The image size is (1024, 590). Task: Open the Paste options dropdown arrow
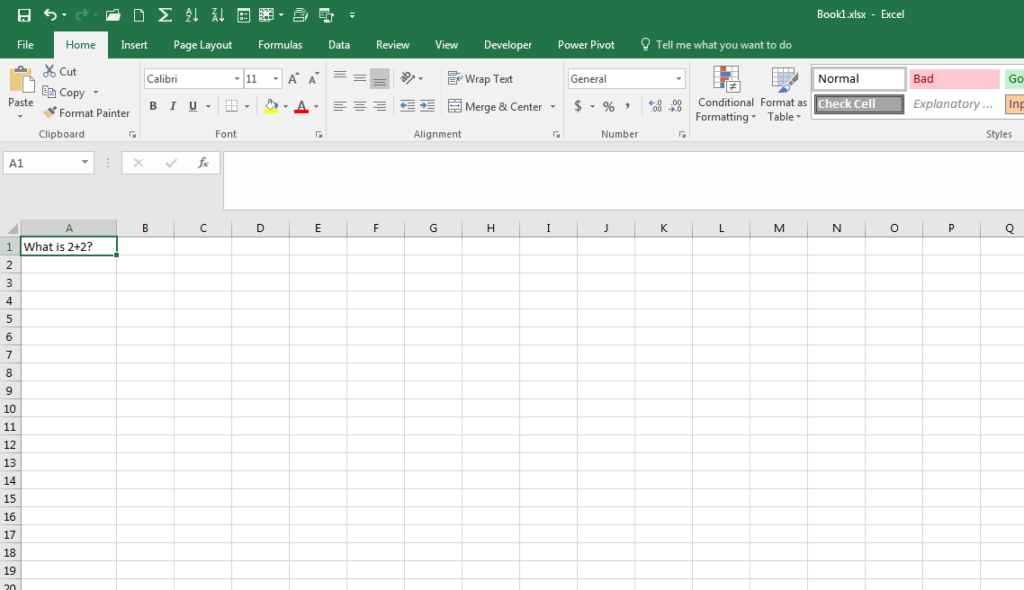coord(20,116)
